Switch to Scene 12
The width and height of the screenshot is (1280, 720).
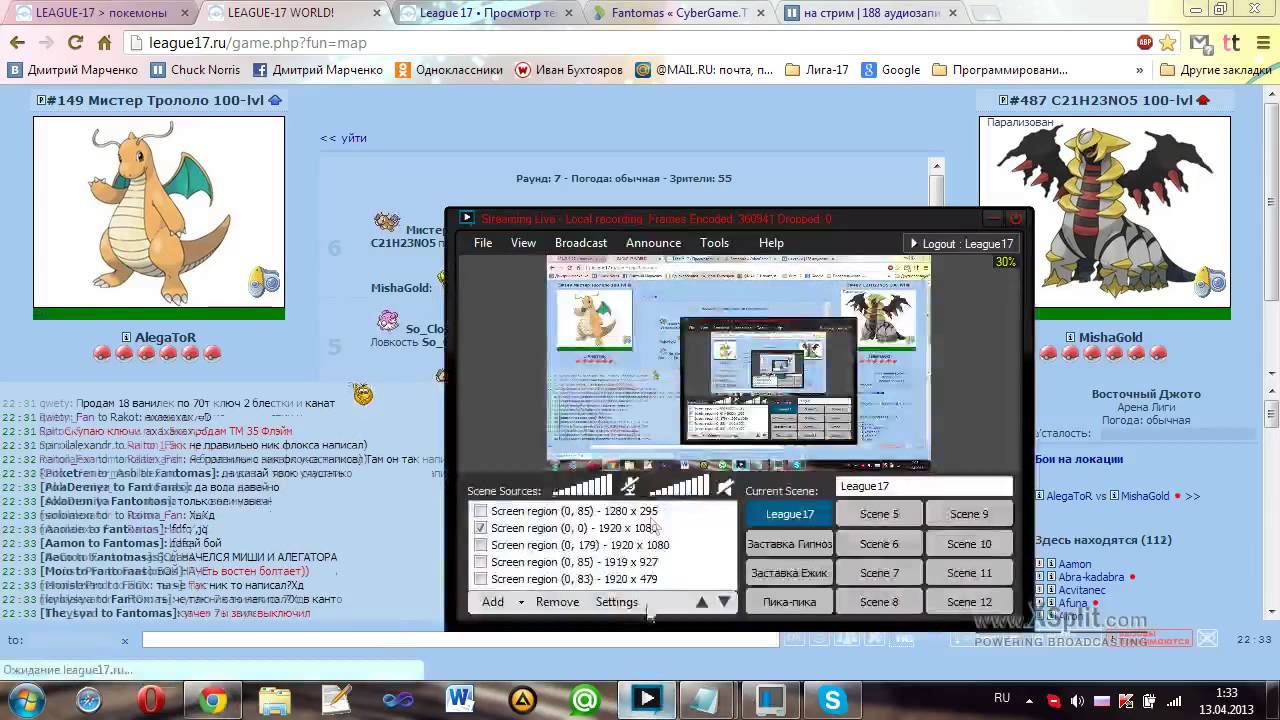tap(969, 602)
